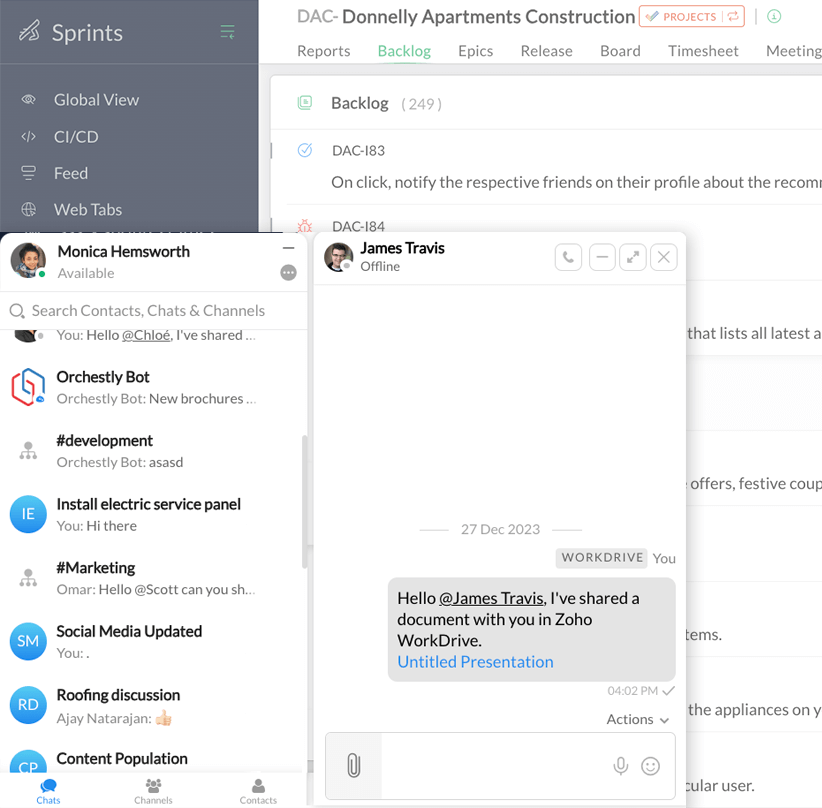Click the WORKDRIVE label tag
The image size is (822, 808).
(x=602, y=557)
